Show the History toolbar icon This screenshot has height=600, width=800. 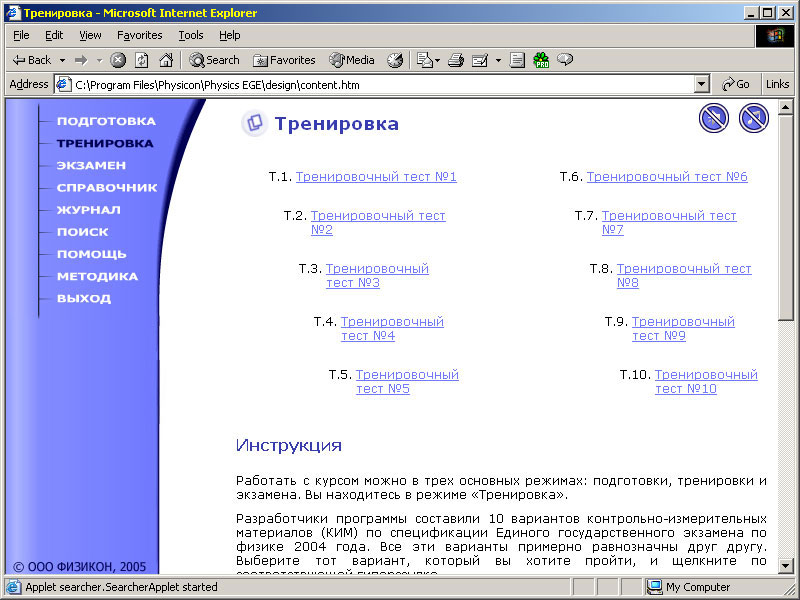point(395,60)
